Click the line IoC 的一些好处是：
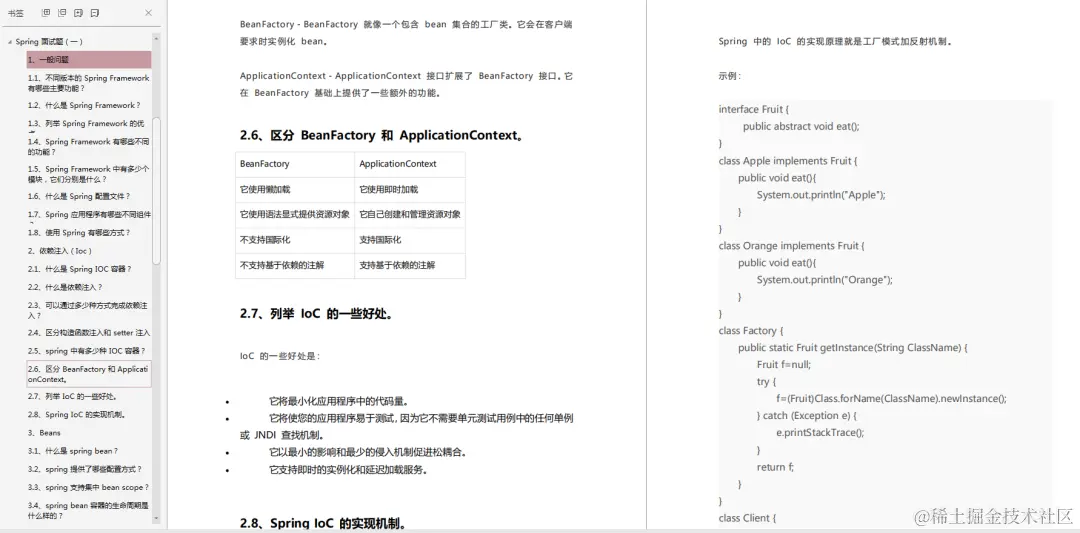This screenshot has width=1080, height=533. 280,357
